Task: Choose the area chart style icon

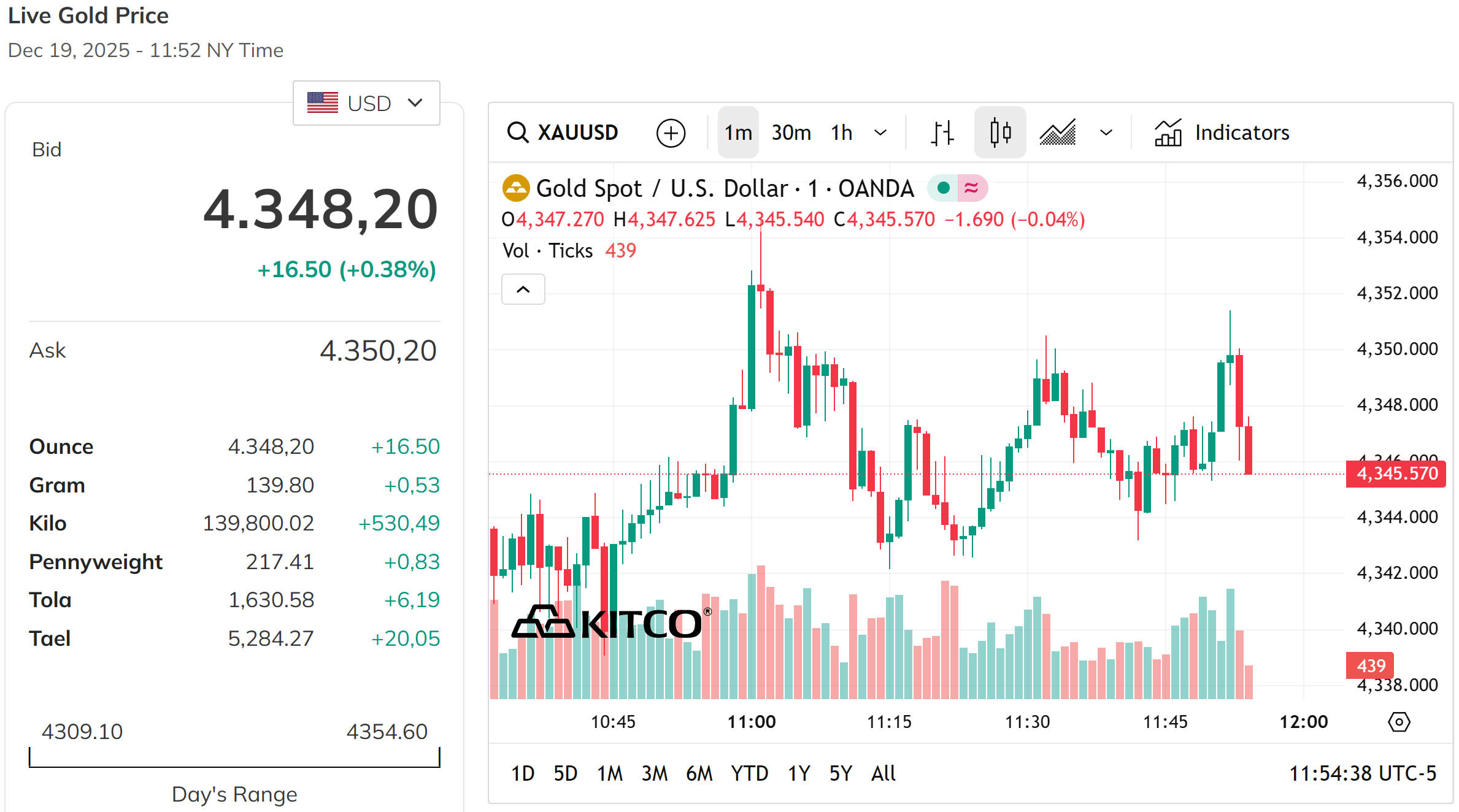Action: pos(1057,132)
